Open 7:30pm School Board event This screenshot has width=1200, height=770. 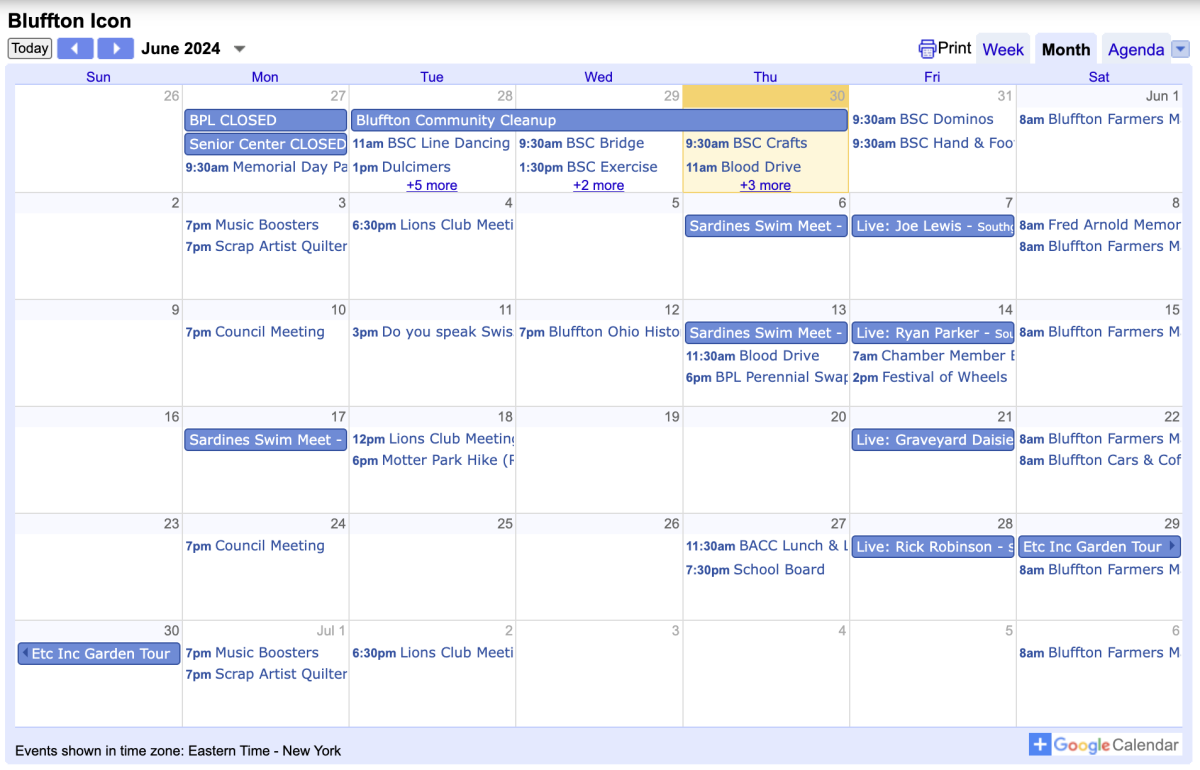coord(755,570)
